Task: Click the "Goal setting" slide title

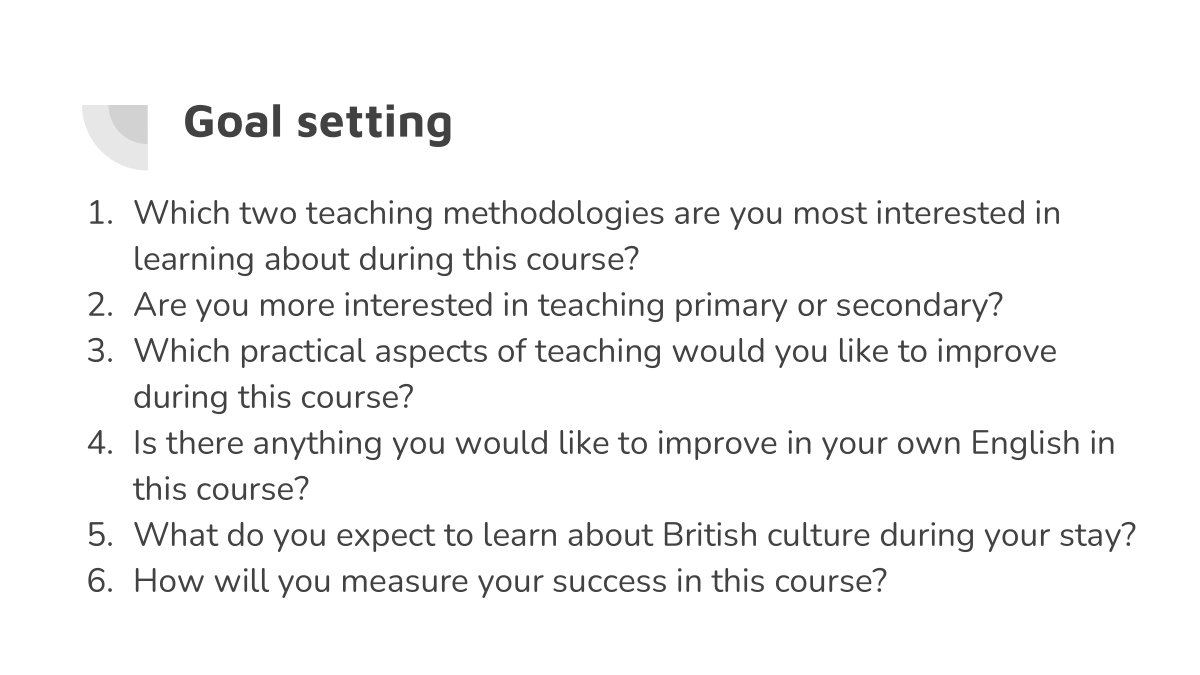Action: (318, 123)
